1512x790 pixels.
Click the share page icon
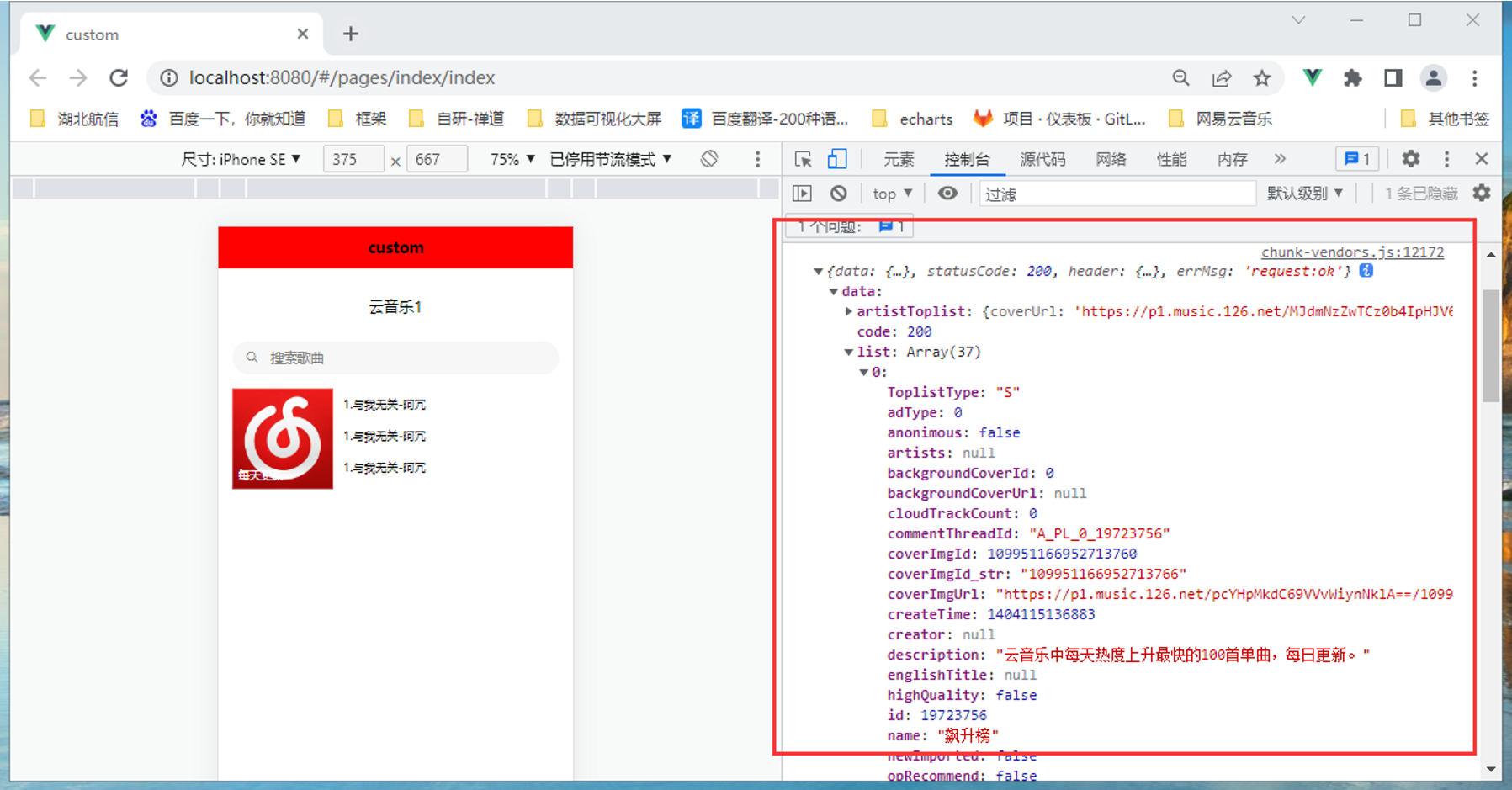[1222, 78]
